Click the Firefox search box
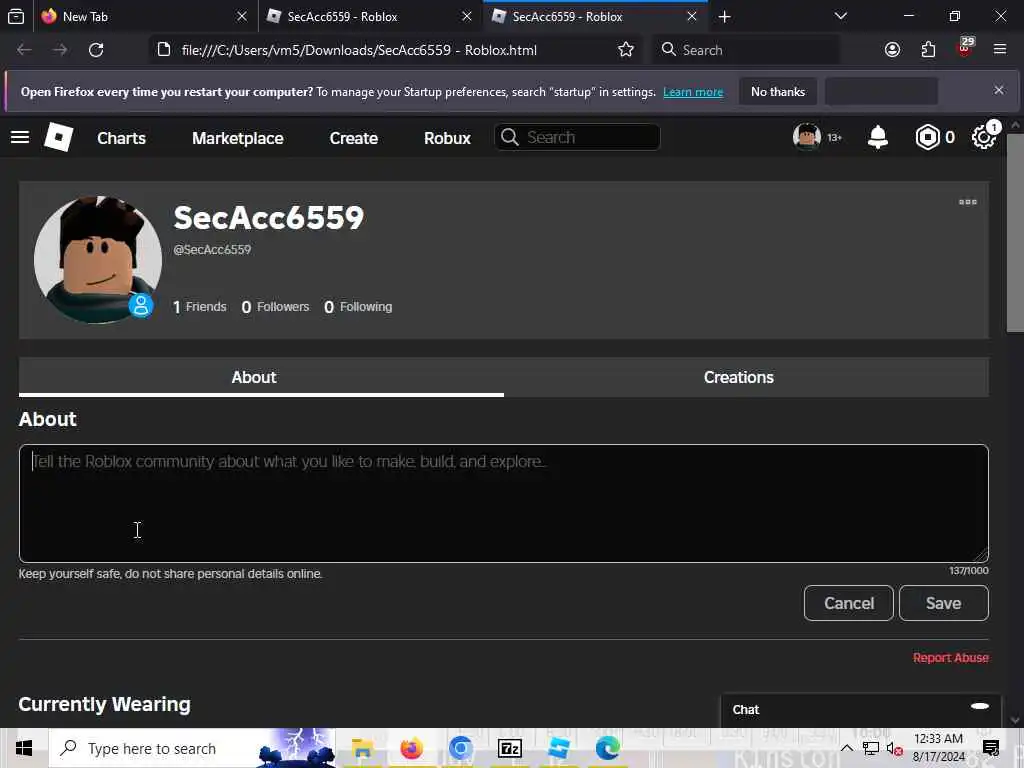1024x768 pixels. coord(746,50)
